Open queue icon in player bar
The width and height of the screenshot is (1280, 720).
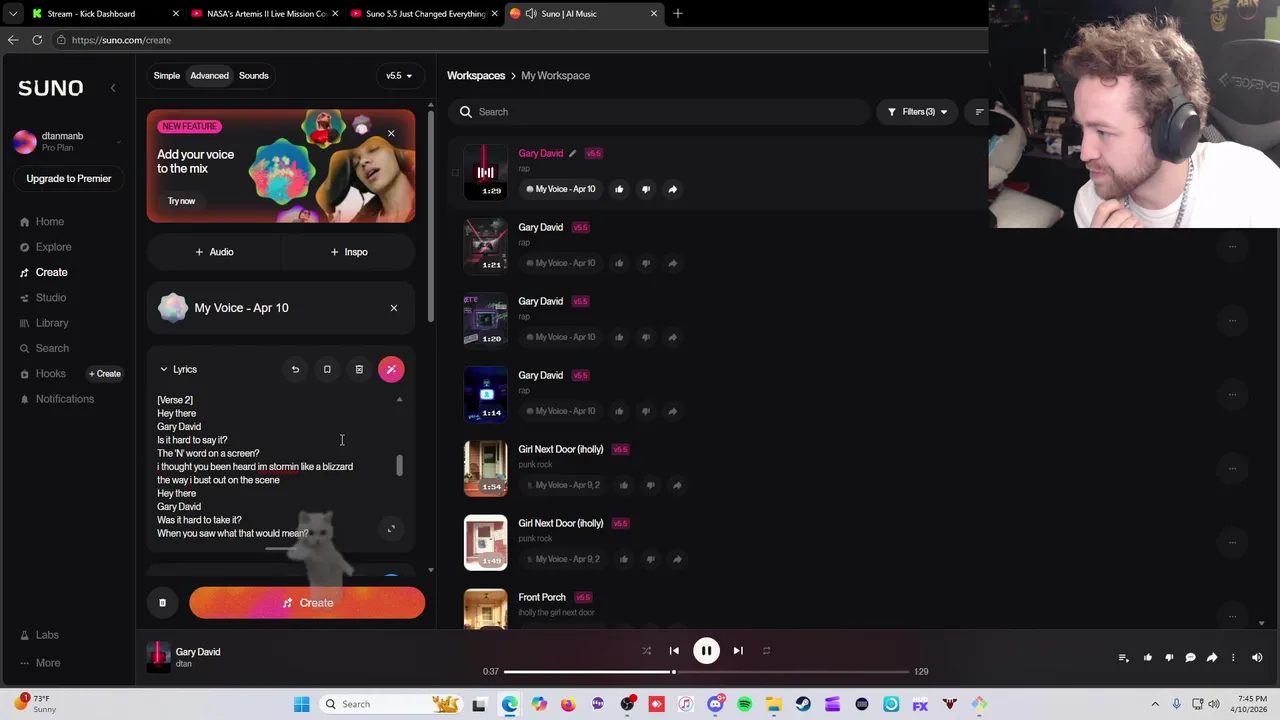tap(1123, 657)
